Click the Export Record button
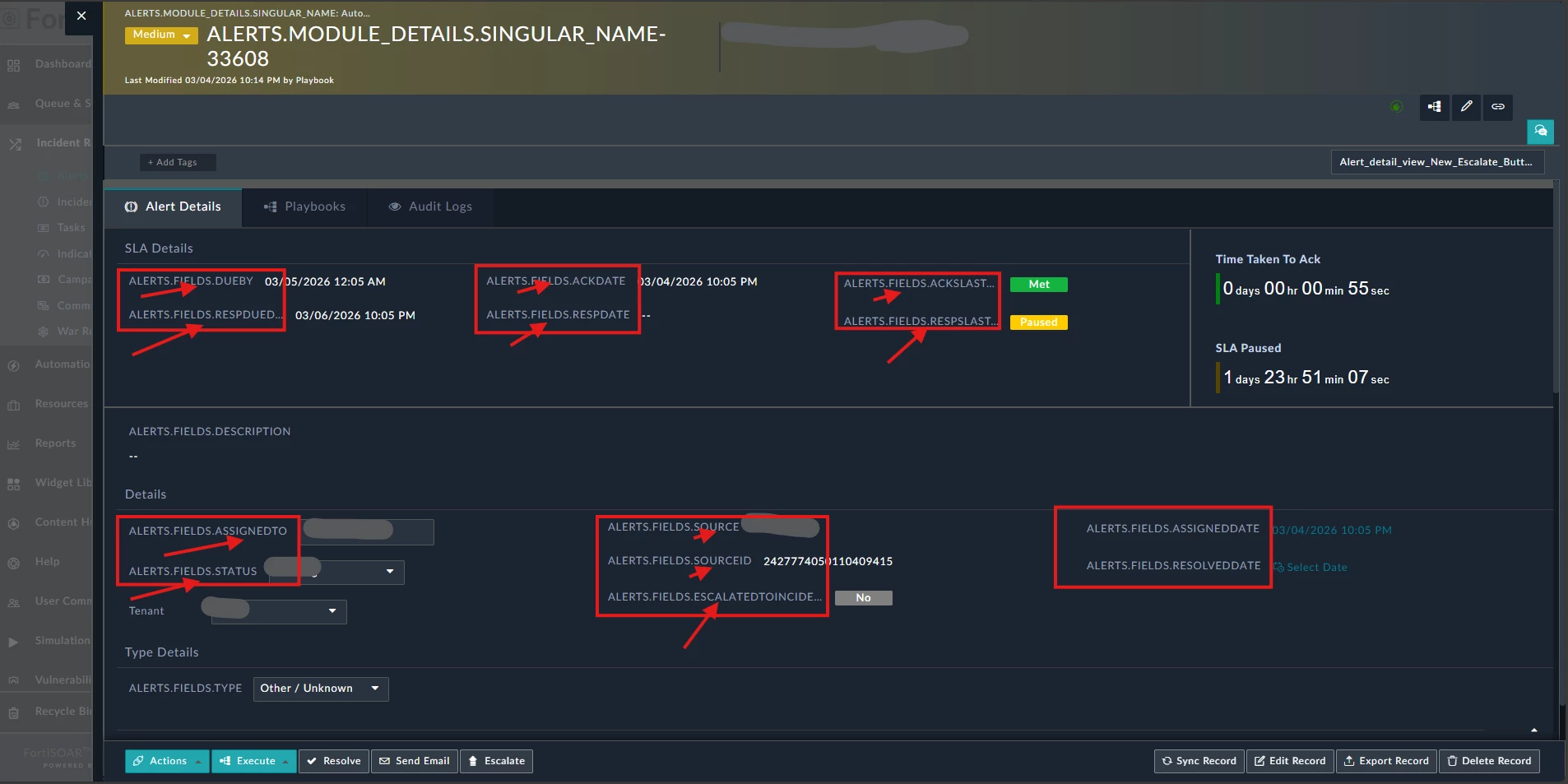The image size is (1568, 784). 1387,761
